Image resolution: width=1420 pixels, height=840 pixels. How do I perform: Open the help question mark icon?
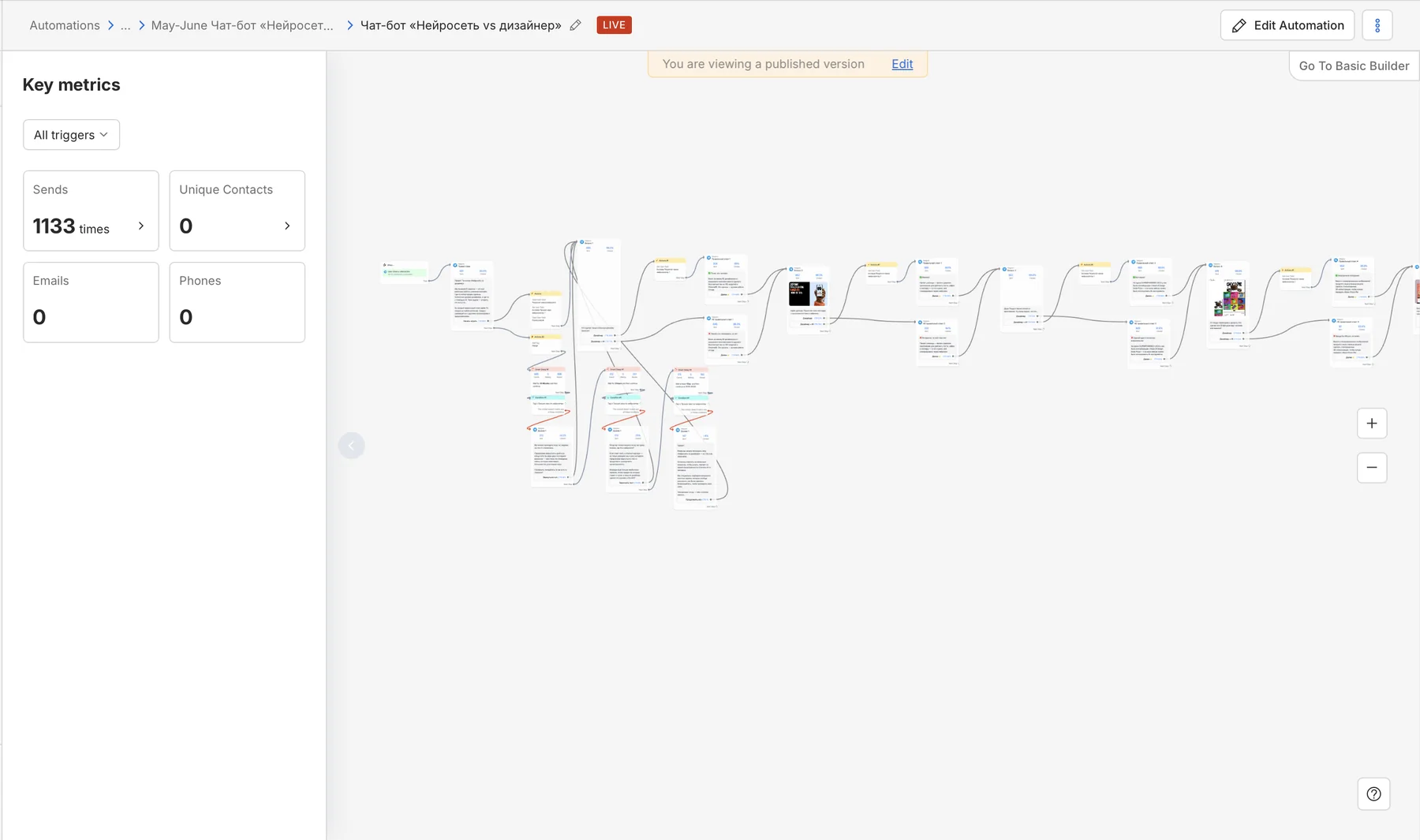tap(1373, 794)
